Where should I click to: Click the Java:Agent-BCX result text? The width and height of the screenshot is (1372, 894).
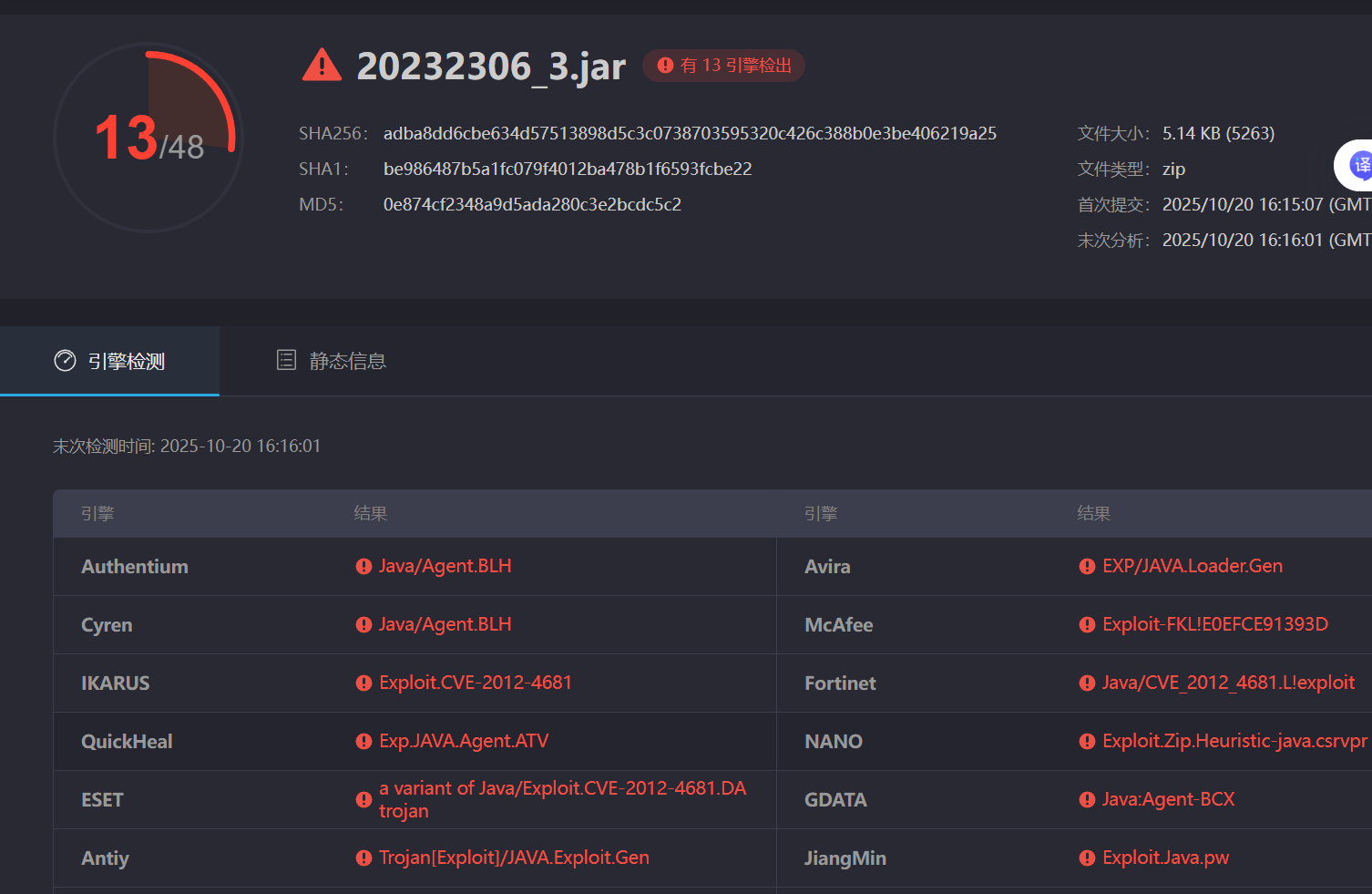(1168, 799)
